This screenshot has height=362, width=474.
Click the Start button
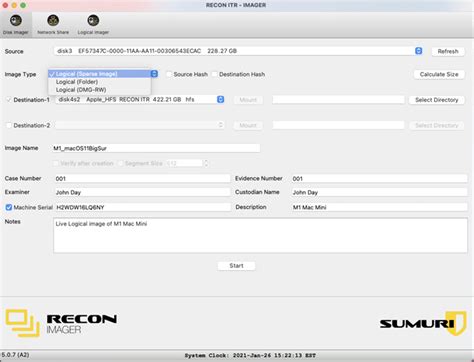point(236,266)
